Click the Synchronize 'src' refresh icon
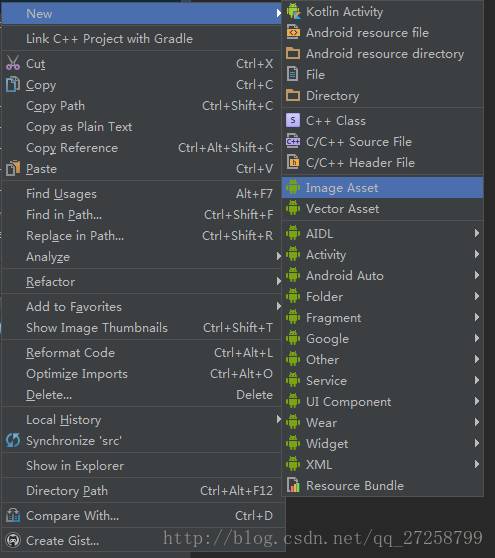Screen dimensions: 495x558 (x=13, y=441)
